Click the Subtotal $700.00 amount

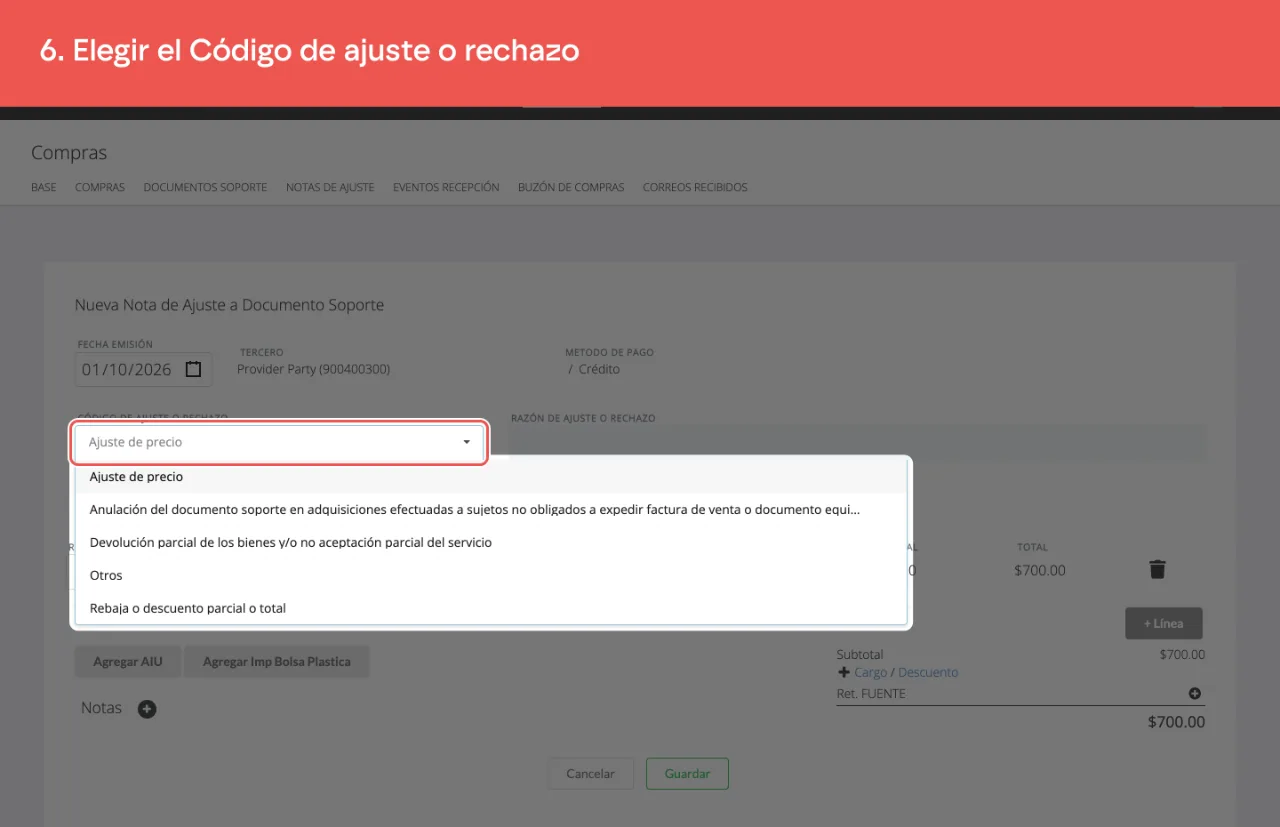(x=1182, y=655)
